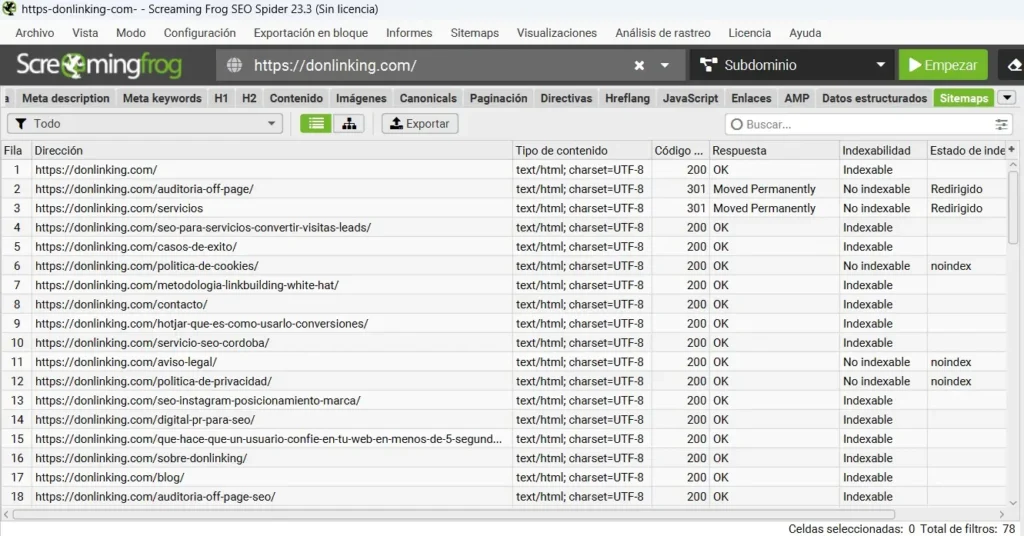Switch to tree view icon

[x=349, y=123]
